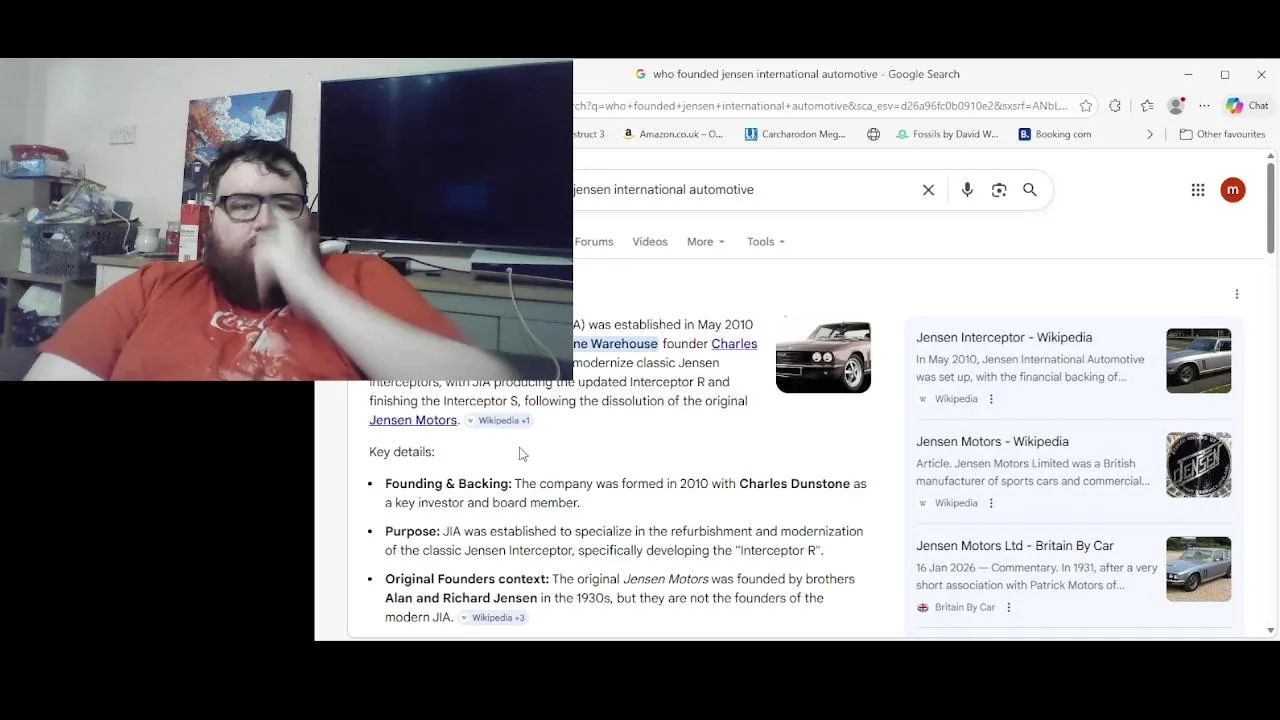Open options for Jensen Motors Wikipedia source
1280x720 pixels.
[991, 503]
